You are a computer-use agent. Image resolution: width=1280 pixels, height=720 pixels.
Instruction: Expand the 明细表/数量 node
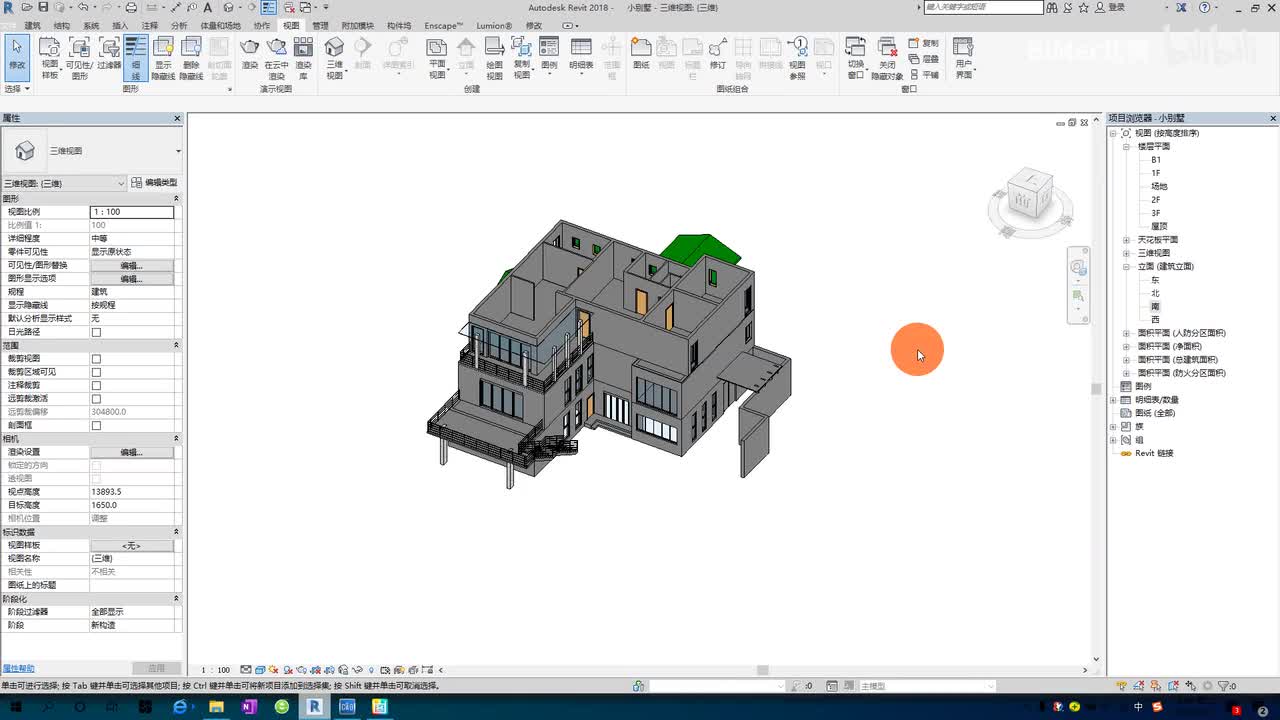tap(1114, 400)
